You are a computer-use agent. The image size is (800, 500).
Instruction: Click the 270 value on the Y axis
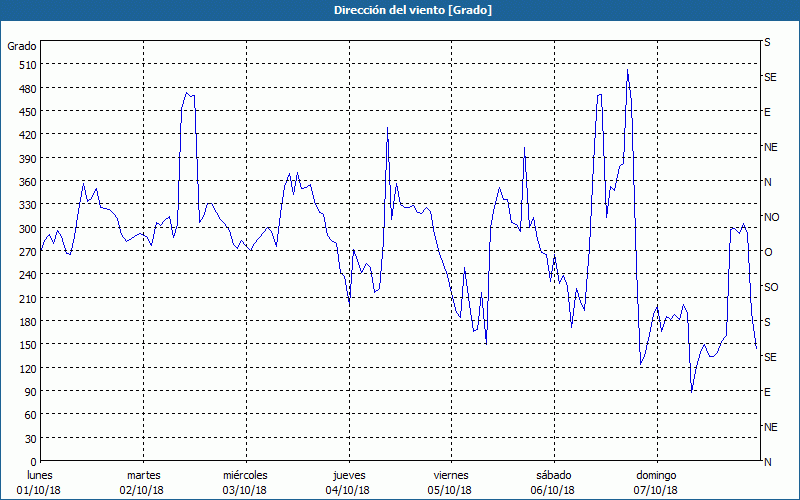(28, 252)
